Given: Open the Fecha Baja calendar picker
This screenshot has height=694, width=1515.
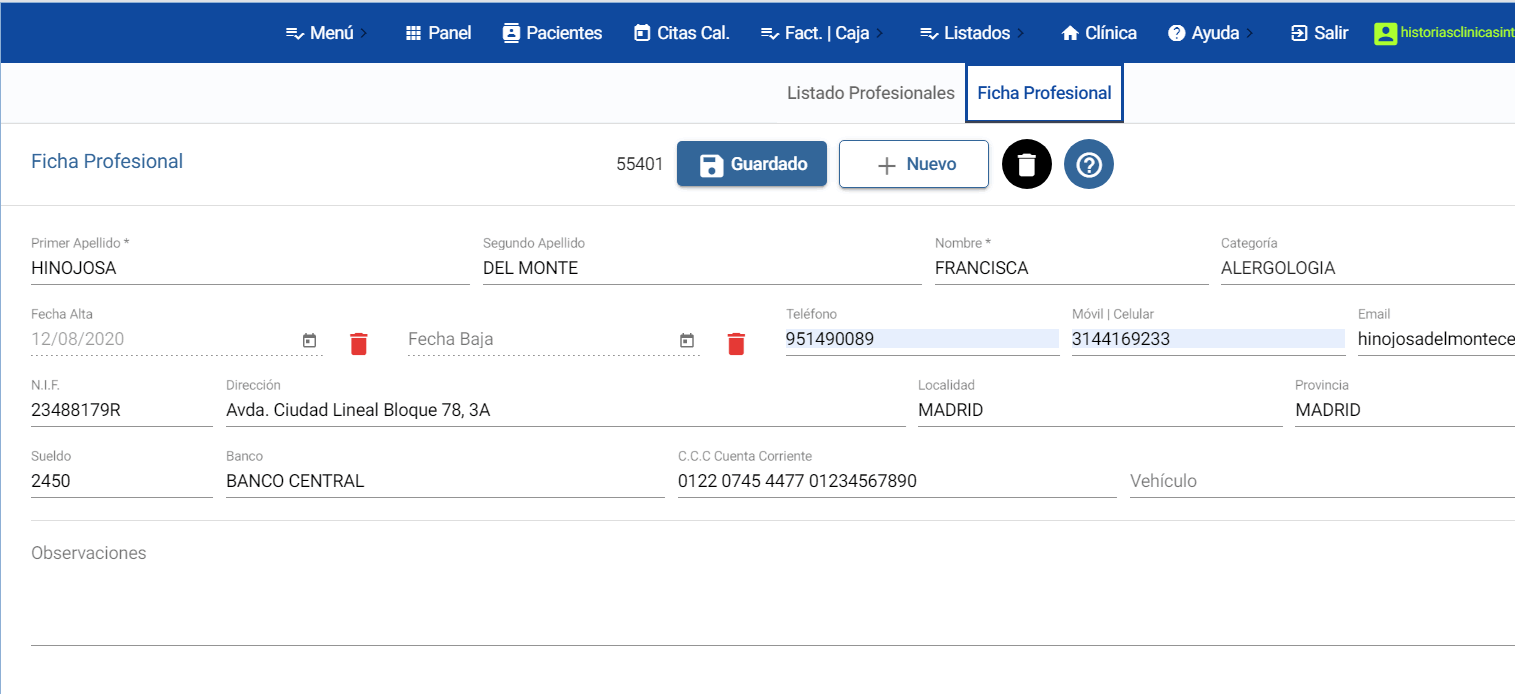Looking at the screenshot, I should [687, 341].
